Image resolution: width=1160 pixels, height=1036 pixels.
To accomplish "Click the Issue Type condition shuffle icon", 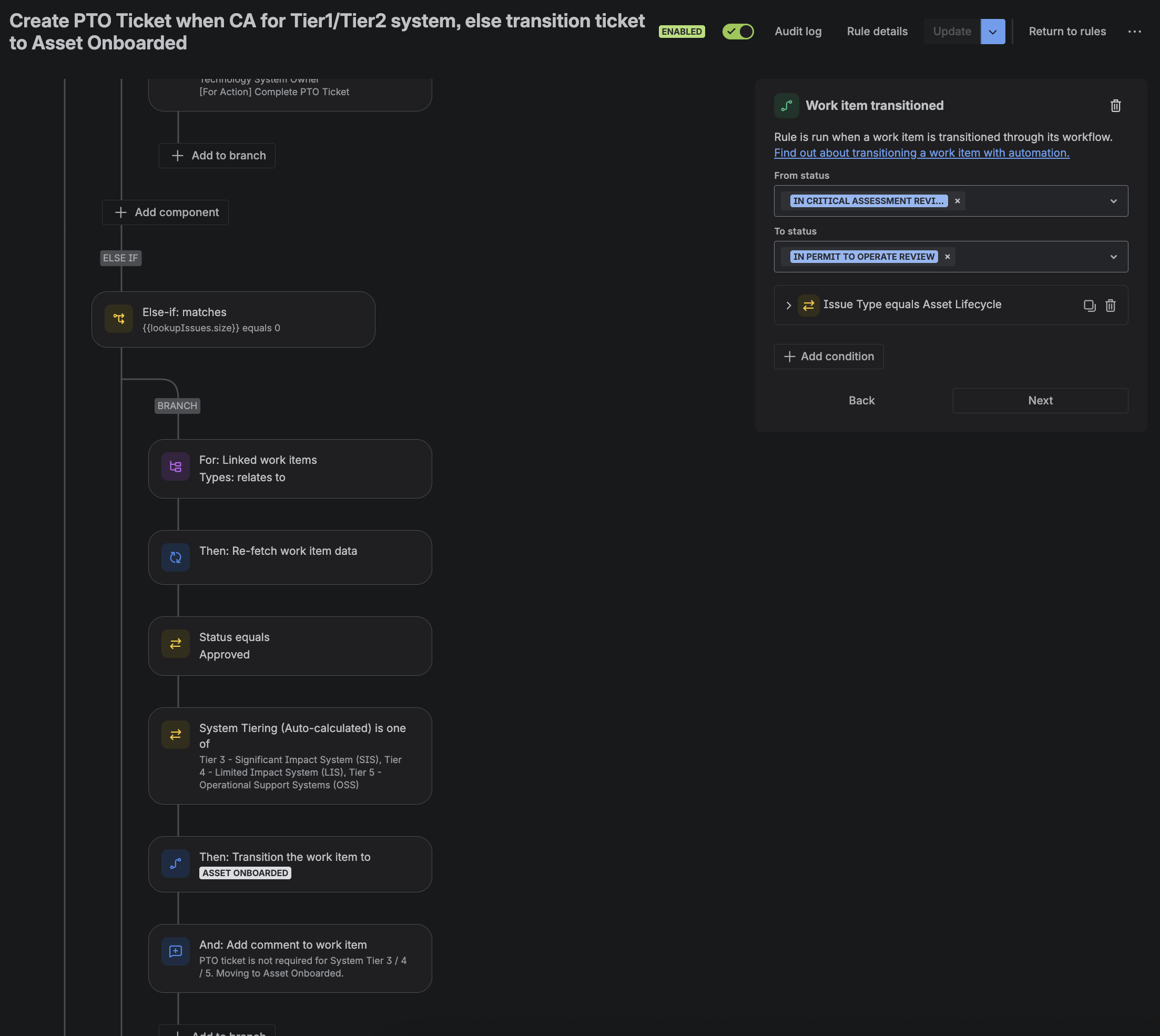I will (x=808, y=305).
